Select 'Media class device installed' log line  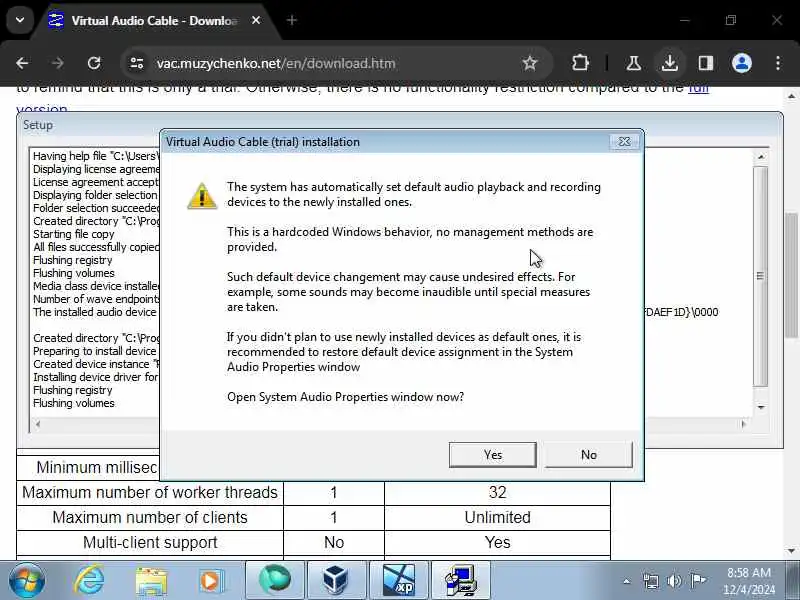click(x=96, y=286)
